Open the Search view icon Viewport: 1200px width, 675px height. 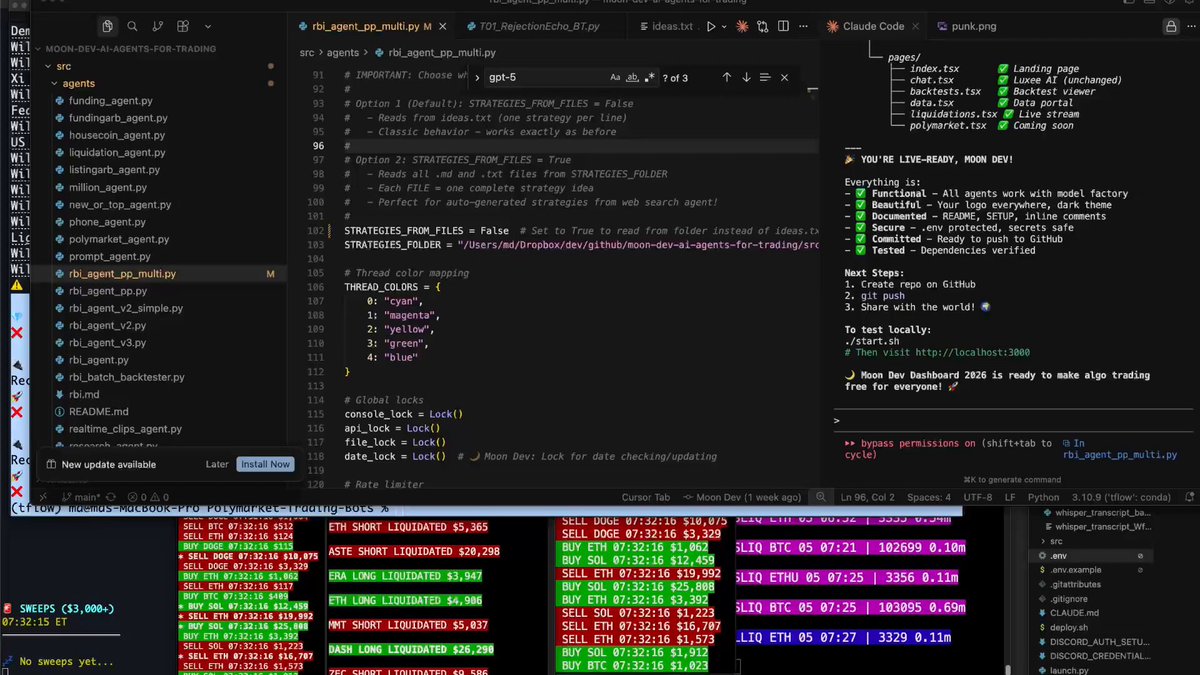(x=133, y=26)
